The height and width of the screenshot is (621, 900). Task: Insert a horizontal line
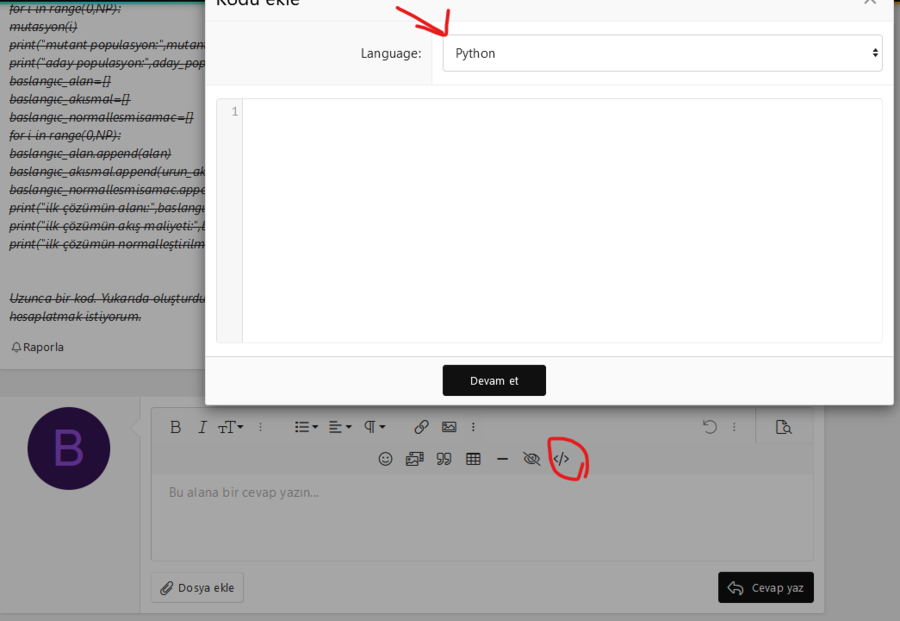click(x=502, y=459)
